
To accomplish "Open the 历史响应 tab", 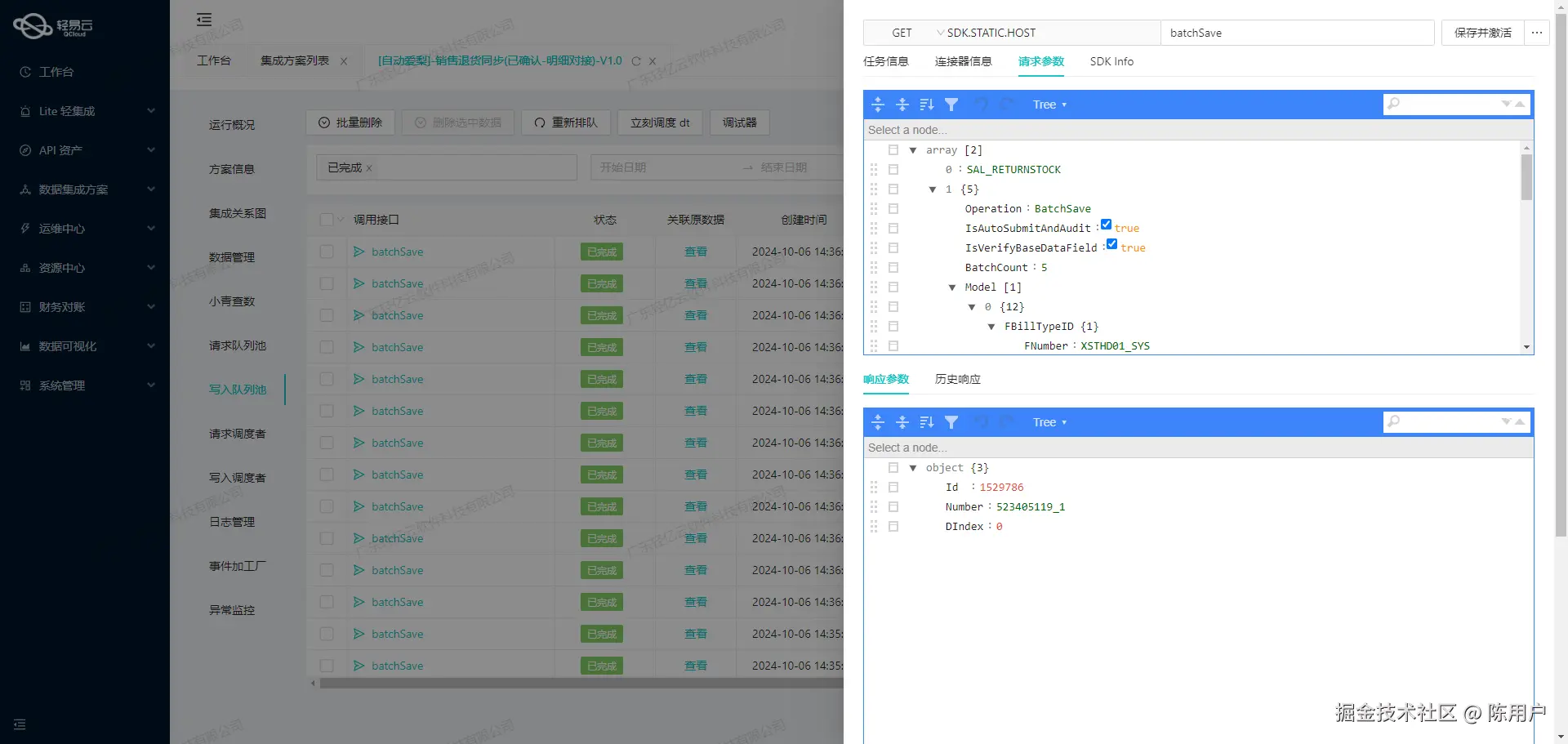I will pos(956,379).
